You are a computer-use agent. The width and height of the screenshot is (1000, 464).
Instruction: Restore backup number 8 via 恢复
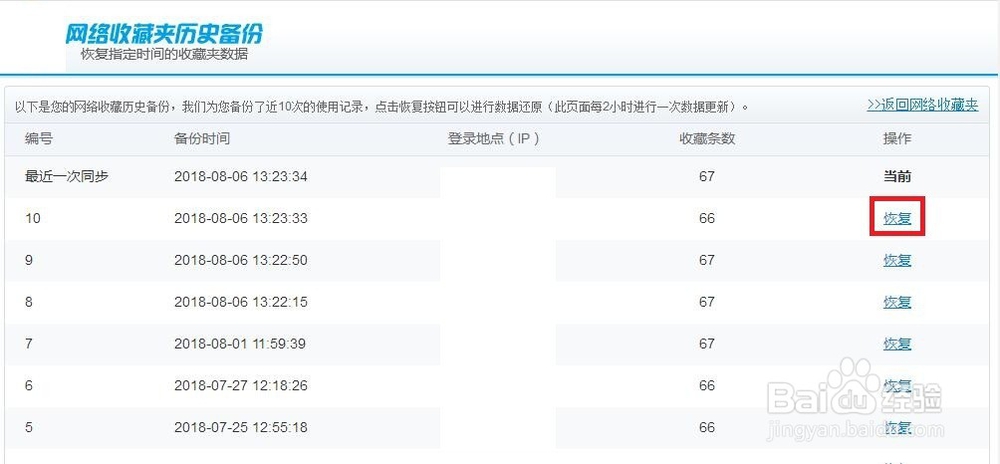pyautogui.click(x=897, y=302)
